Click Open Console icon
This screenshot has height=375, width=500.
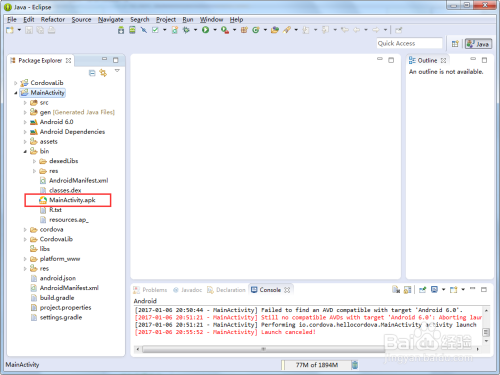(x=453, y=290)
